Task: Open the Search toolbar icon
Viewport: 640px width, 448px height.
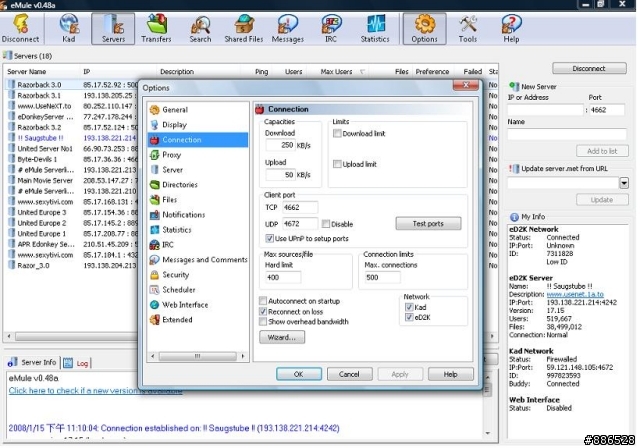Action: [200, 29]
